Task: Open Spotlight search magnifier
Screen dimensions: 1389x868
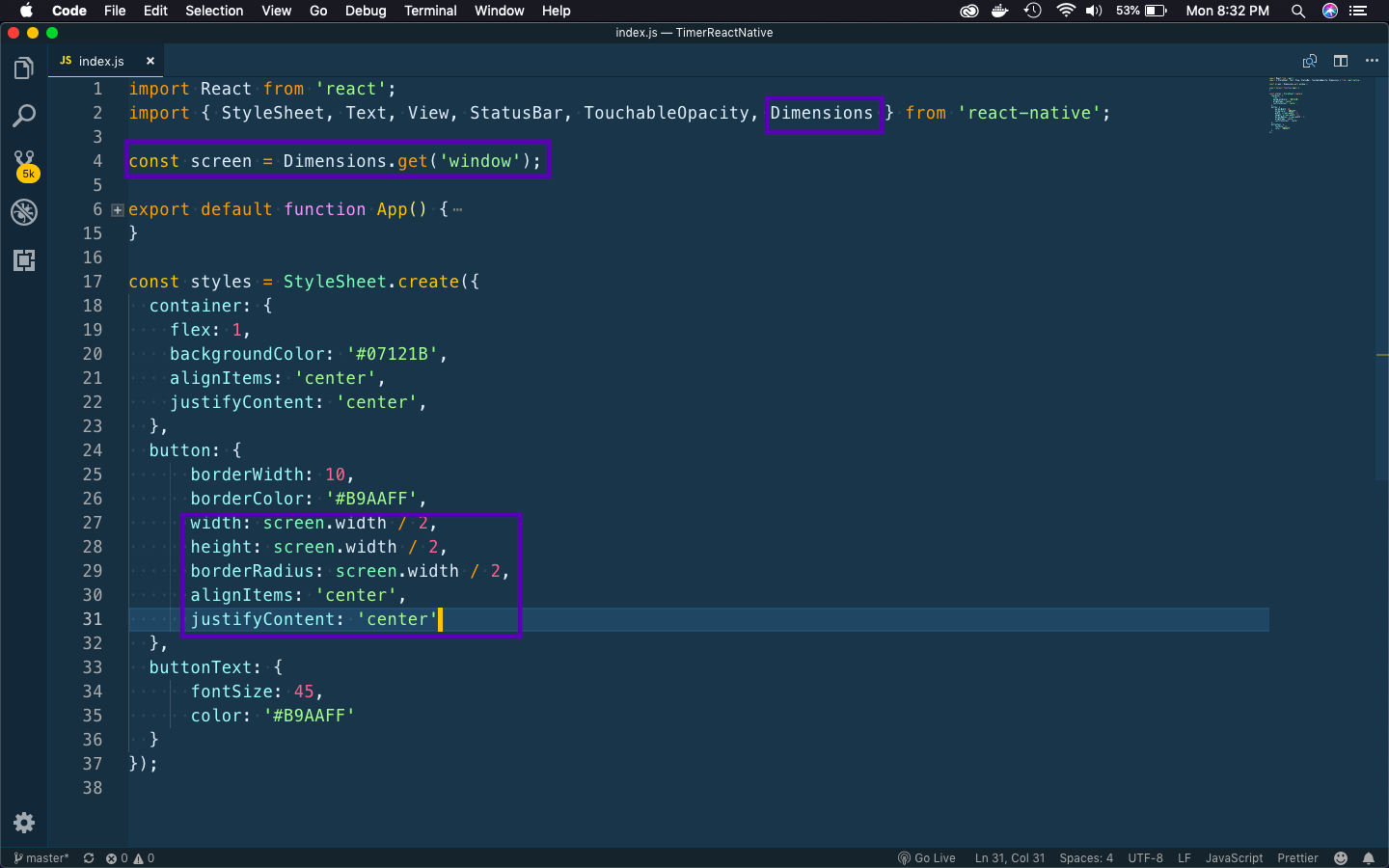Action: pos(1298,11)
